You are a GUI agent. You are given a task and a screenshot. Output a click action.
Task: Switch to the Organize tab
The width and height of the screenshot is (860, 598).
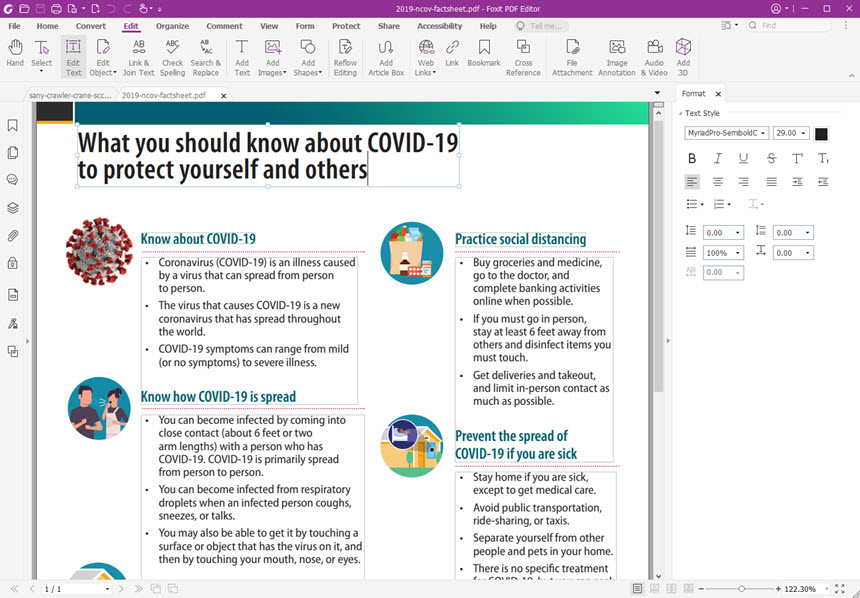pyautogui.click(x=172, y=26)
